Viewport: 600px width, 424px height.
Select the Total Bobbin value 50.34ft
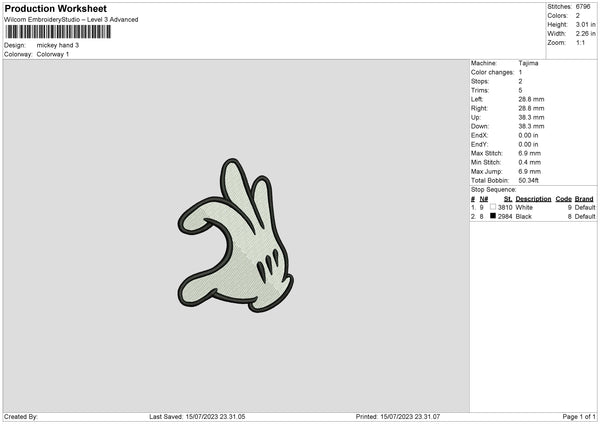(528, 181)
